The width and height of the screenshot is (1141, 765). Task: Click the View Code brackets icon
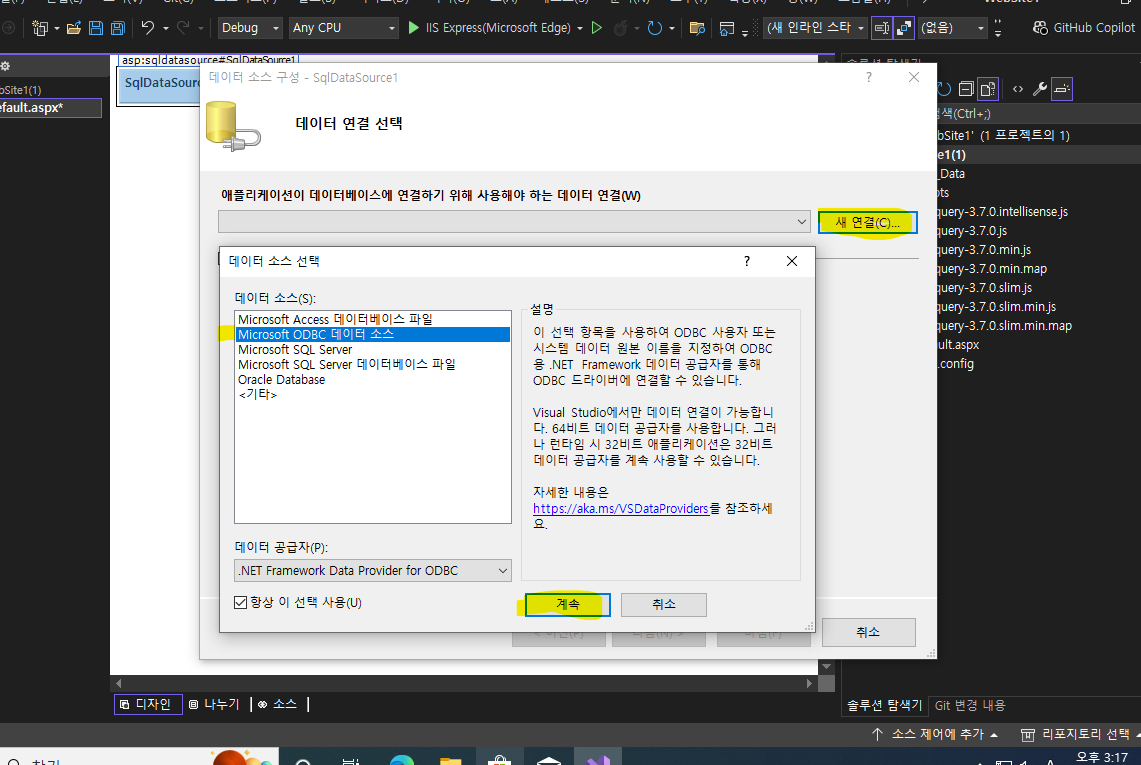[1017, 89]
